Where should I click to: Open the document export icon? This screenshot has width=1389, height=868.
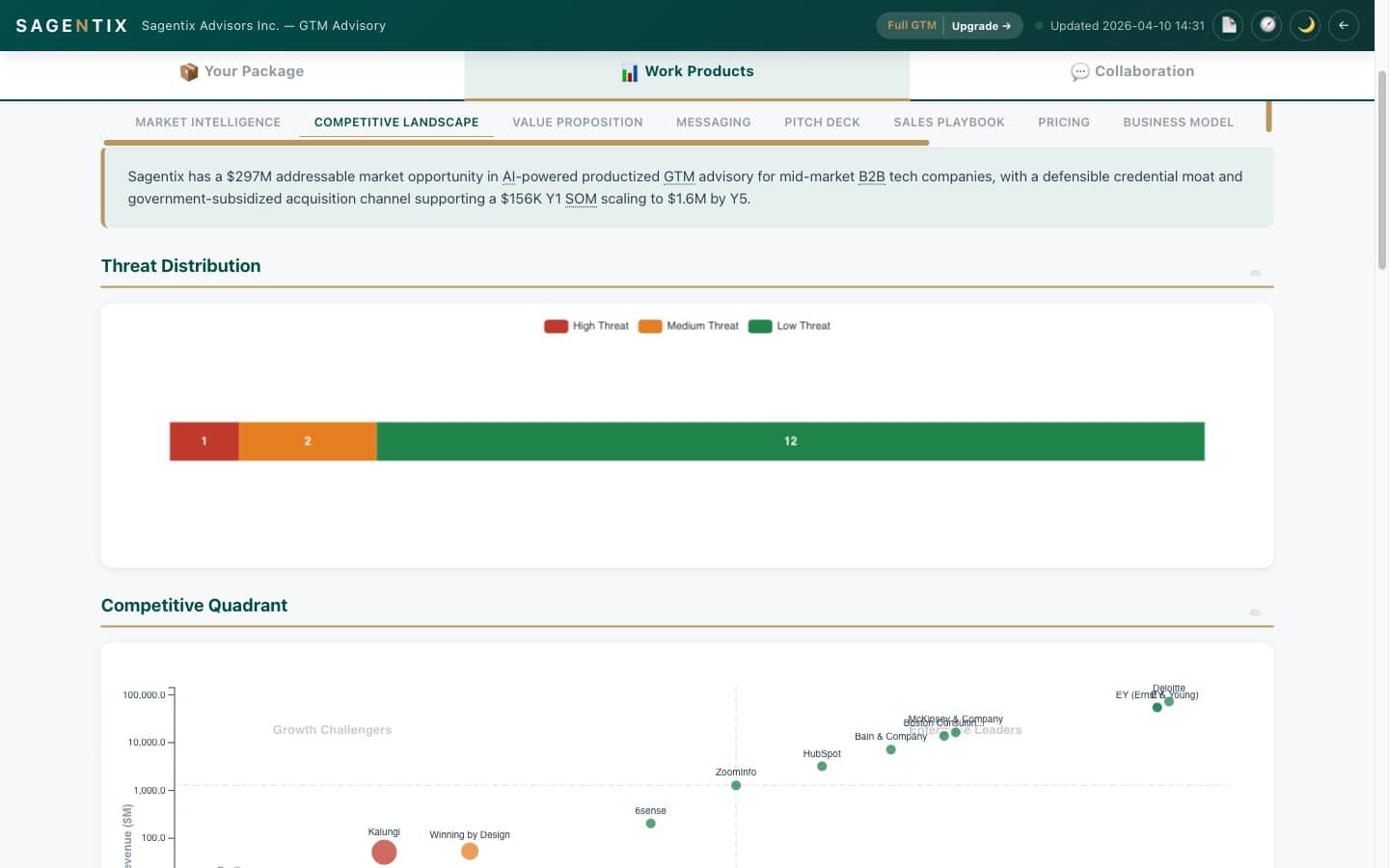coord(1229,25)
